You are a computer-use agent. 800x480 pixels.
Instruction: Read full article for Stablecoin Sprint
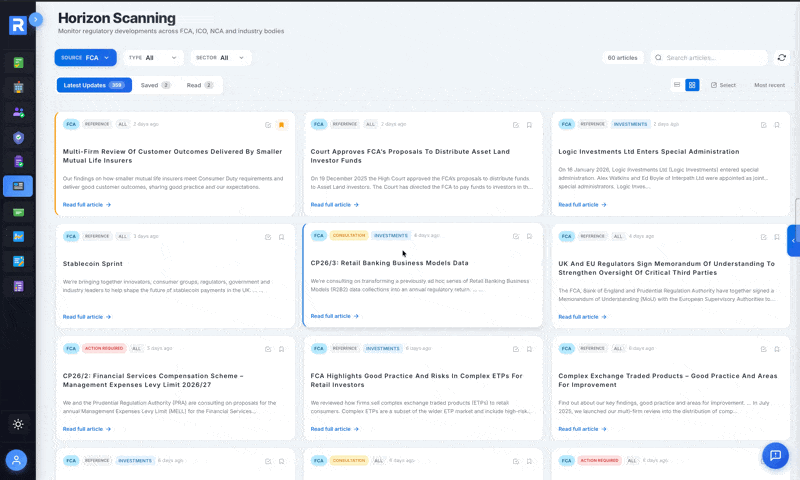click(87, 317)
